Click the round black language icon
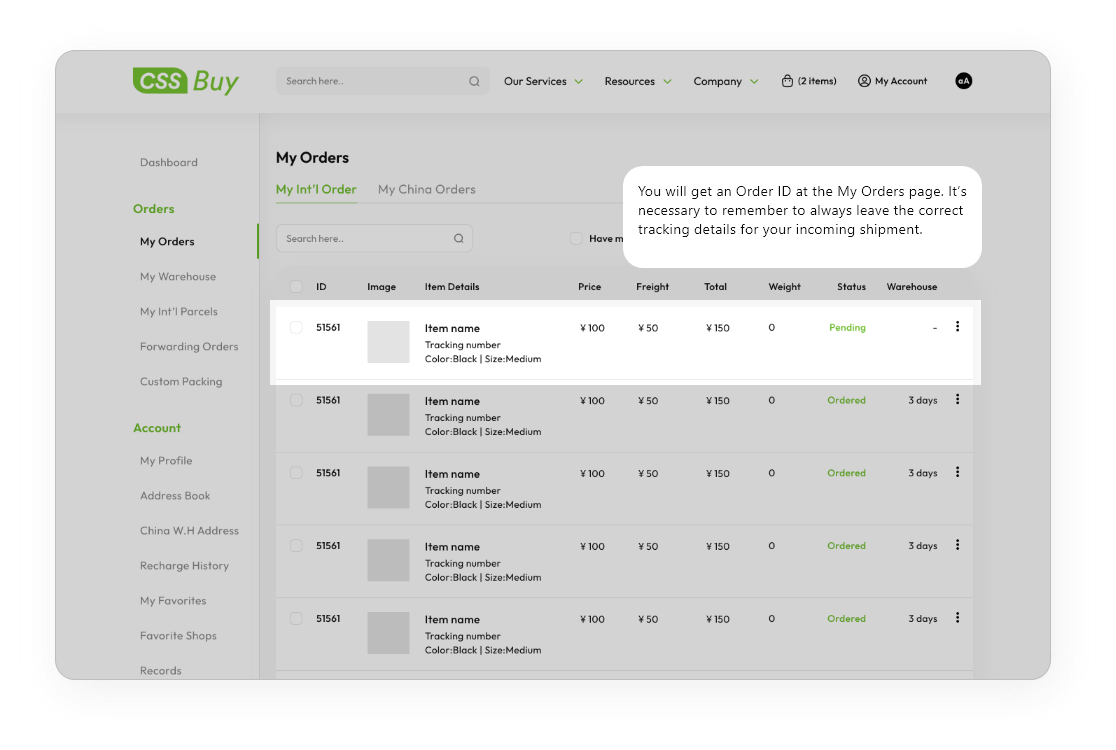 [x=963, y=81]
